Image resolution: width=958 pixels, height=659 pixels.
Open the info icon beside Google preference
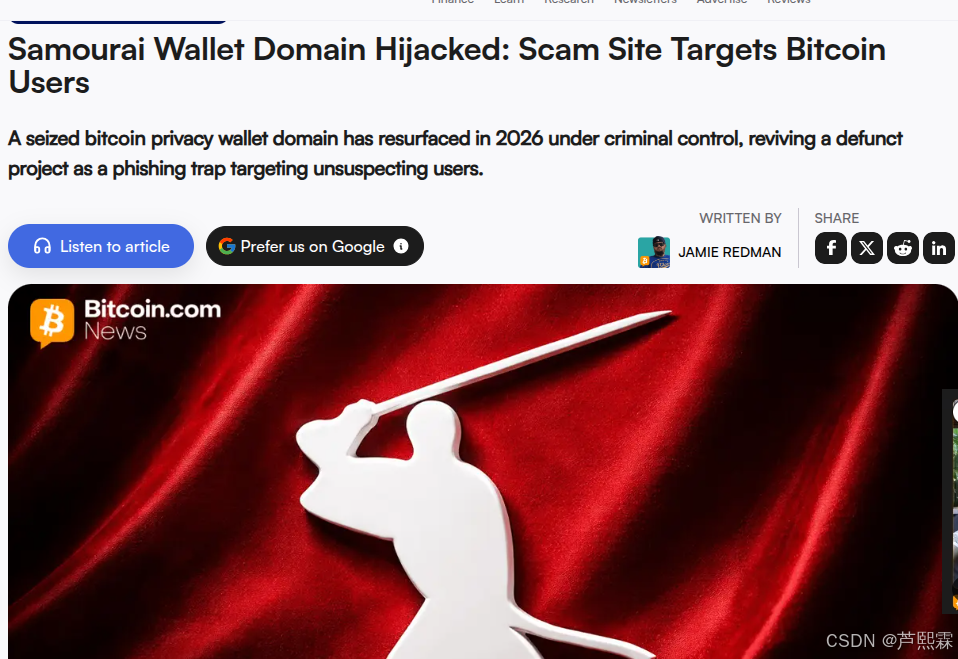tap(401, 246)
